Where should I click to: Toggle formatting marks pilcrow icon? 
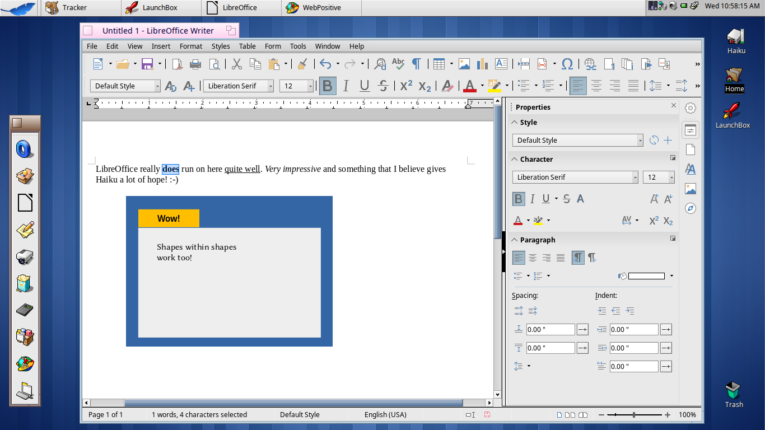[x=416, y=64]
